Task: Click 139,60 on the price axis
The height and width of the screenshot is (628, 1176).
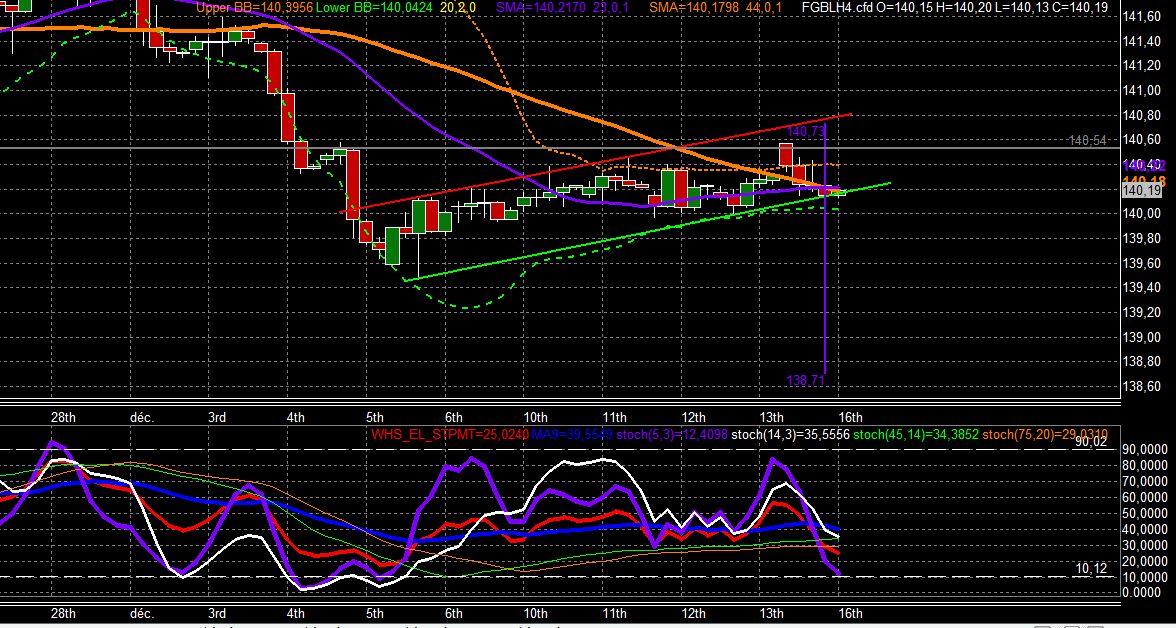Action: click(x=1143, y=263)
